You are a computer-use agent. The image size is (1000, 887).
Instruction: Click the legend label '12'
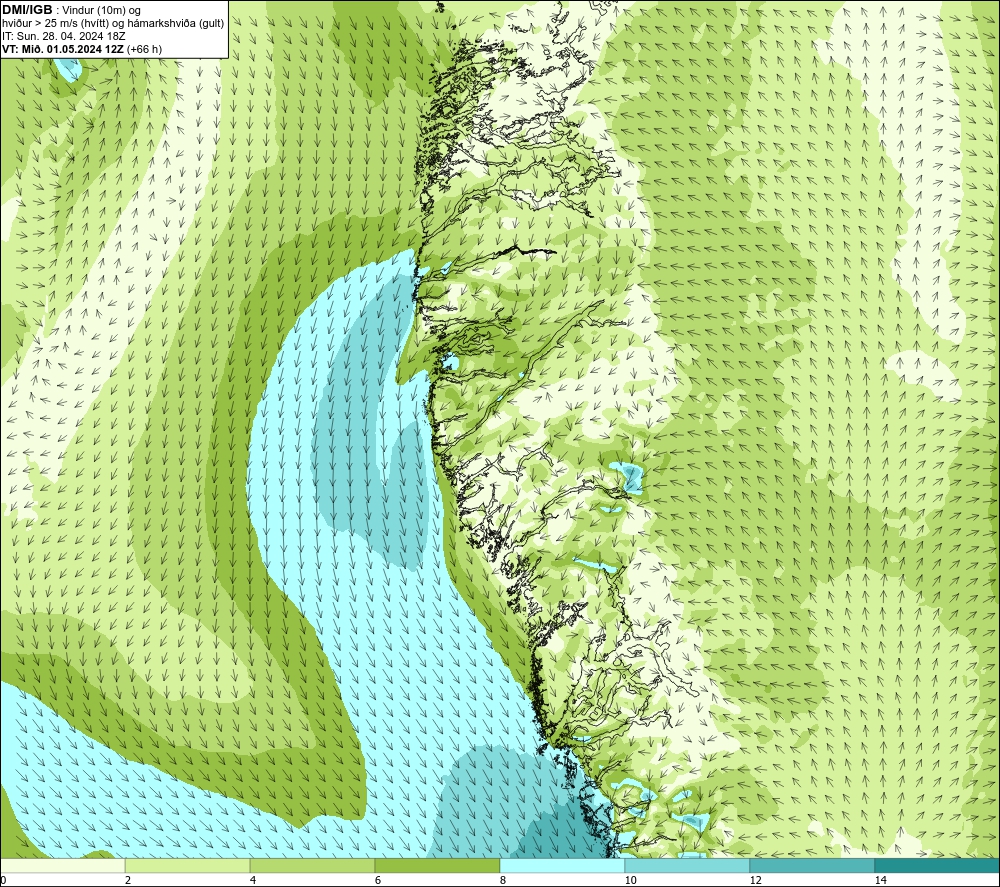(755, 880)
